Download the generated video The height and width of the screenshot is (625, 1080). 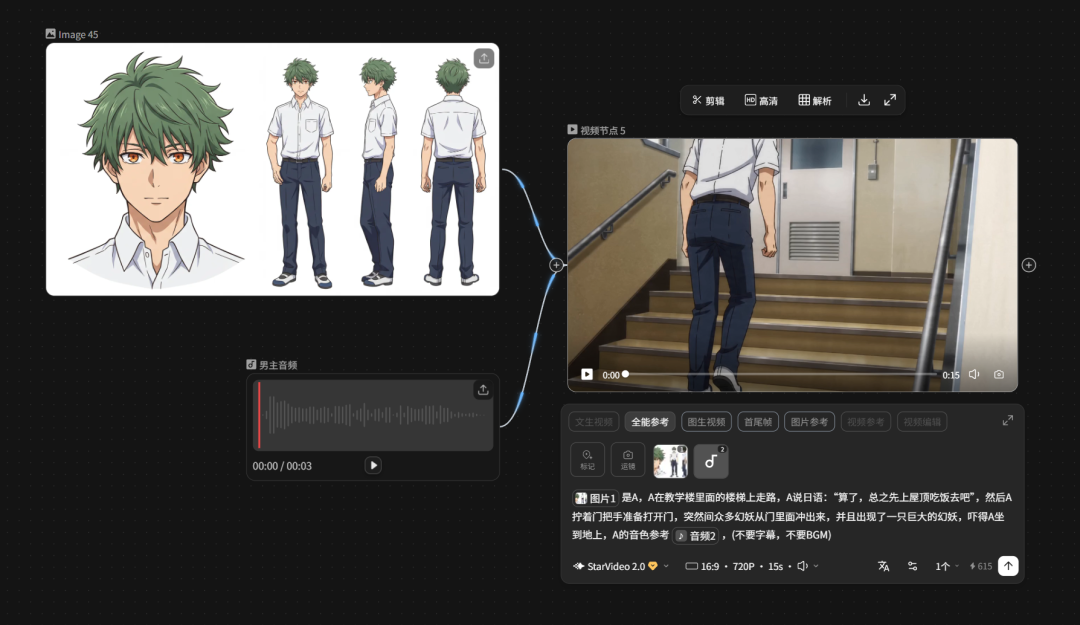[x=864, y=100]
